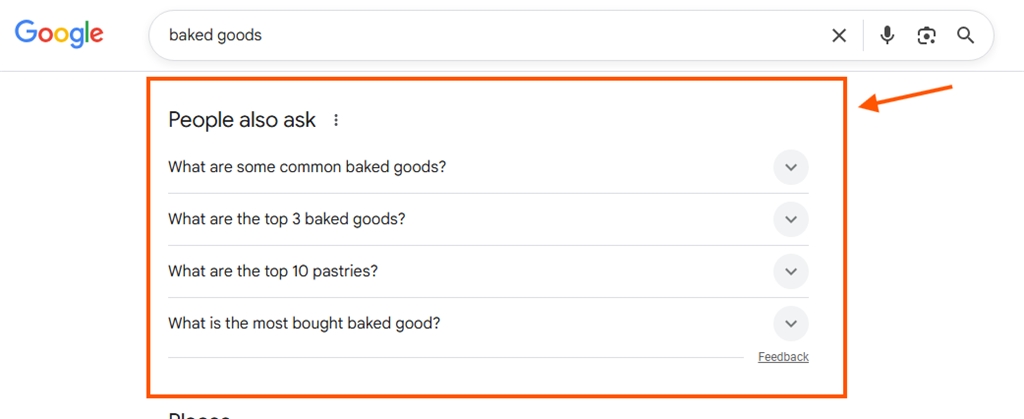The width and height of the screenshot is (1024, 419).
Task: Start voice search with the microphone icon
Action: pos(887,36)
